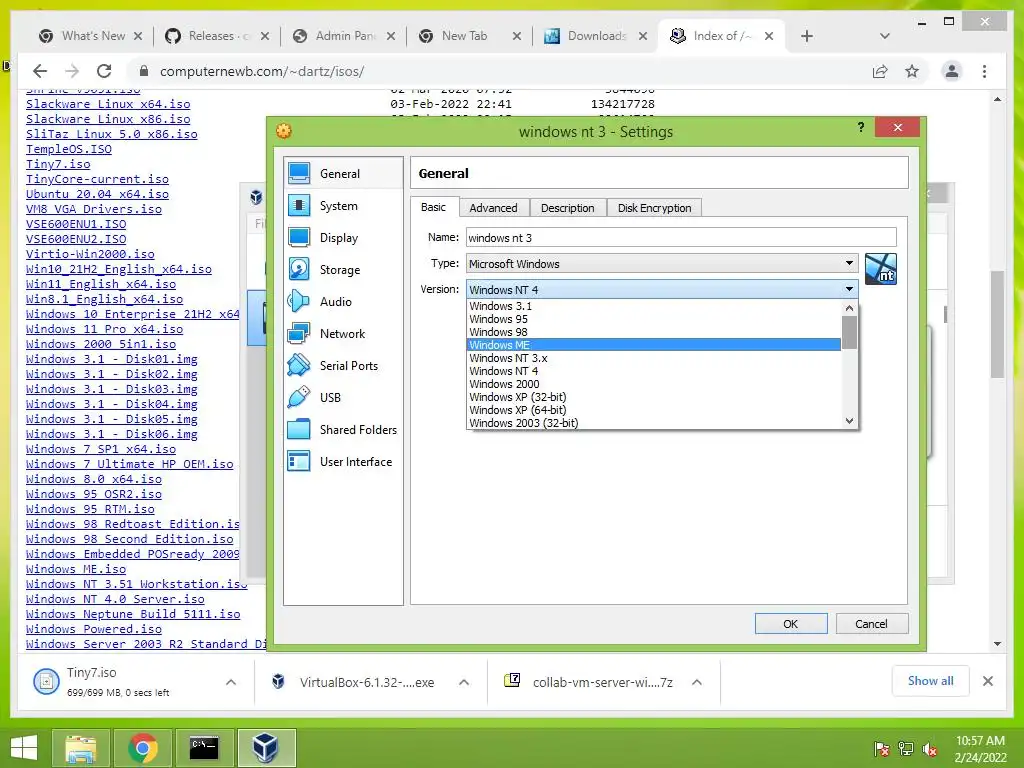This screenshot has height=768, width=1024.
Task: Open Command Prompt from the taskbar
Action: 204,748
